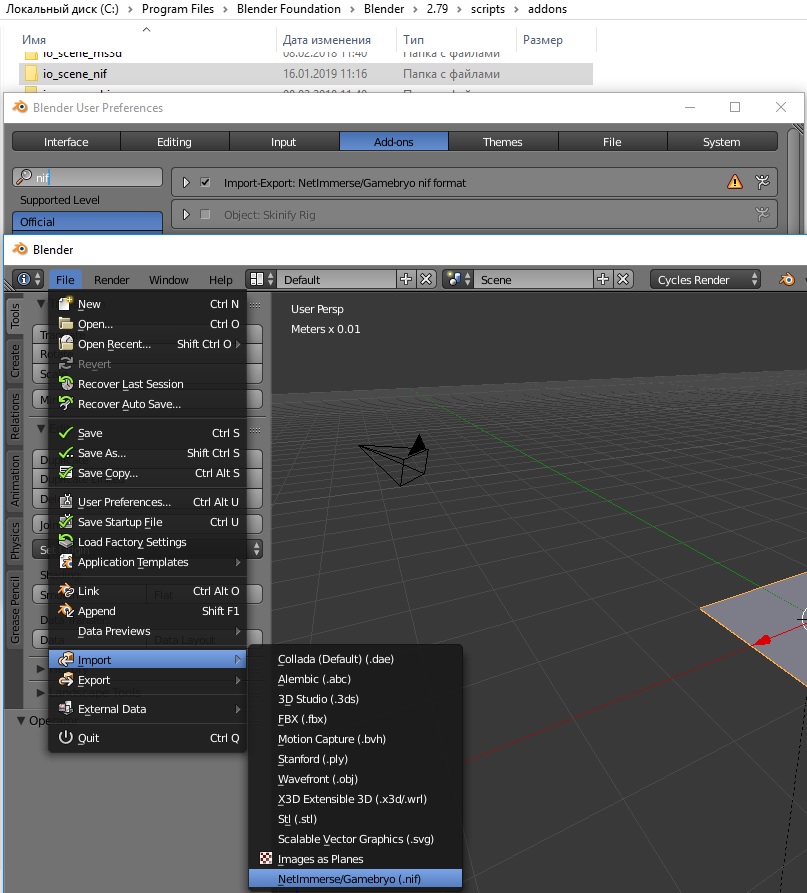This screenshot has height=893, width=807.
Task: Click the Open folder icon
Action: click(66, 323)
